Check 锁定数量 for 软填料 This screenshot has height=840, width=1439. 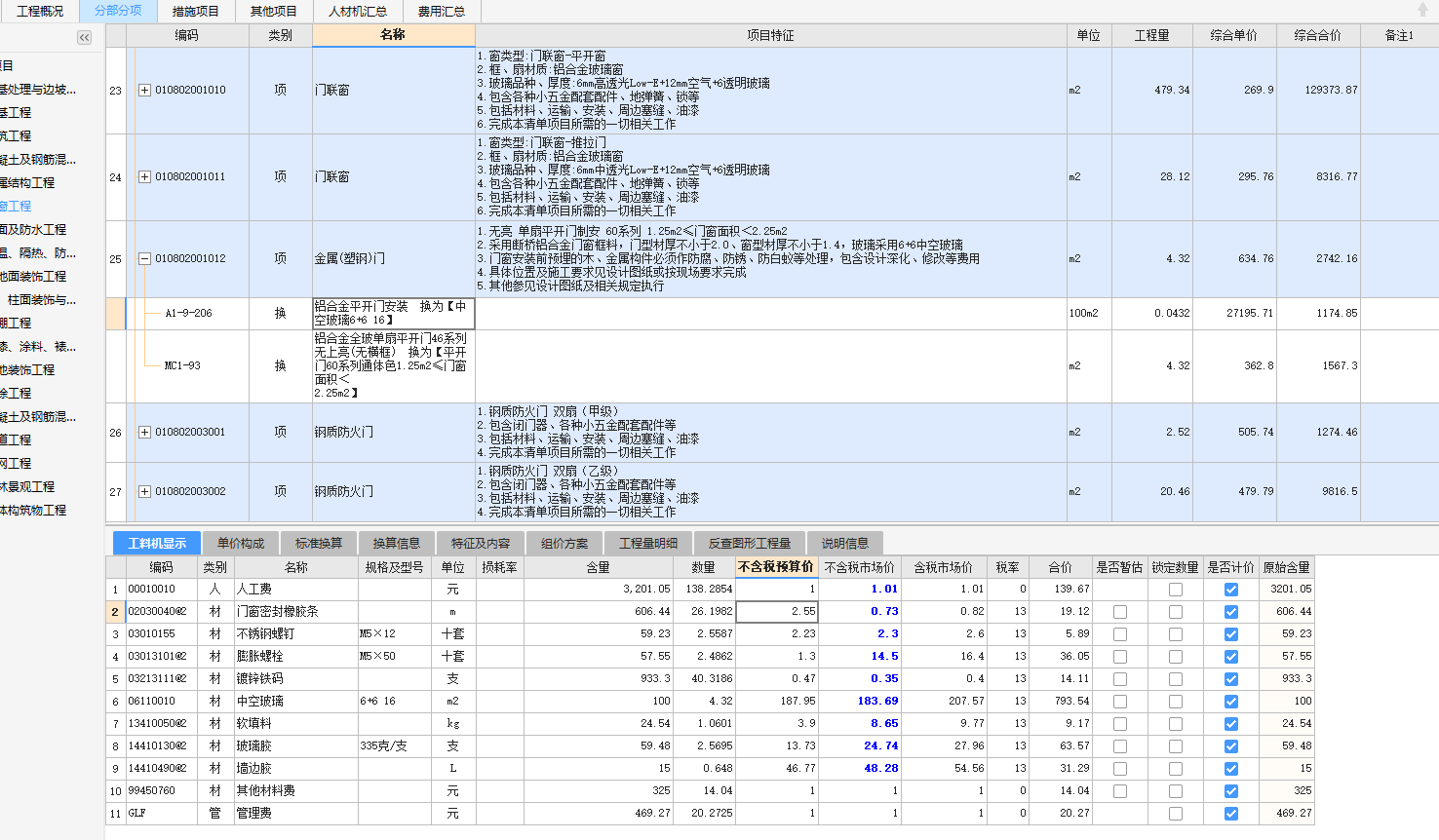tap(1176, 724)
